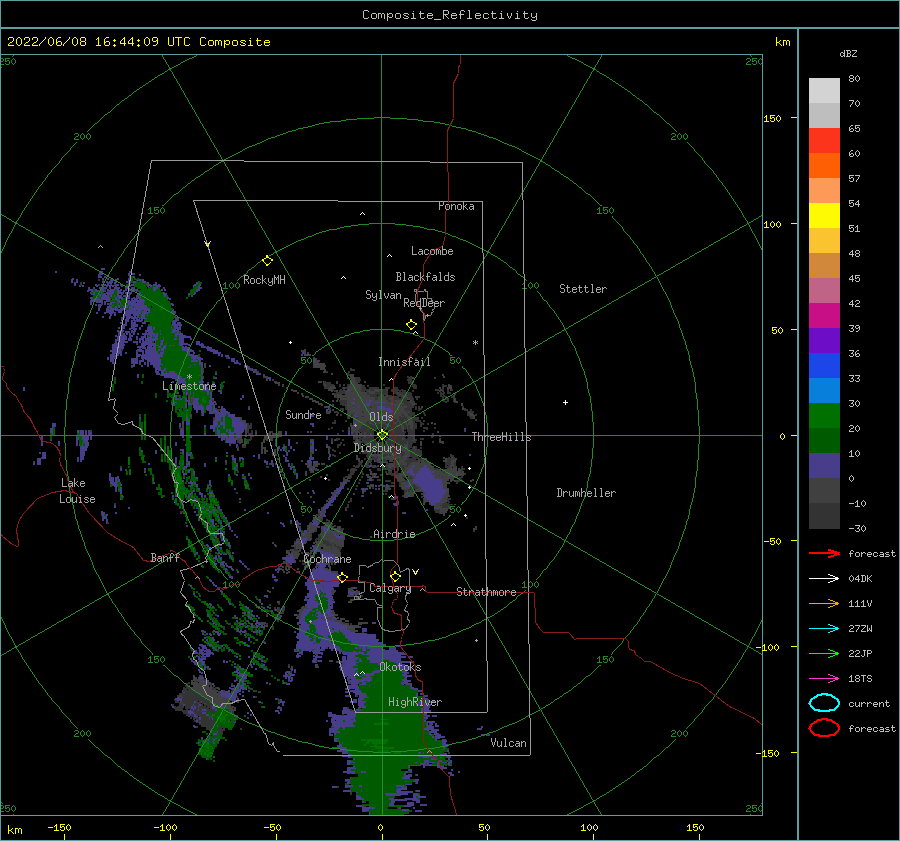Select the Lake Louise label

click(77, 491)
